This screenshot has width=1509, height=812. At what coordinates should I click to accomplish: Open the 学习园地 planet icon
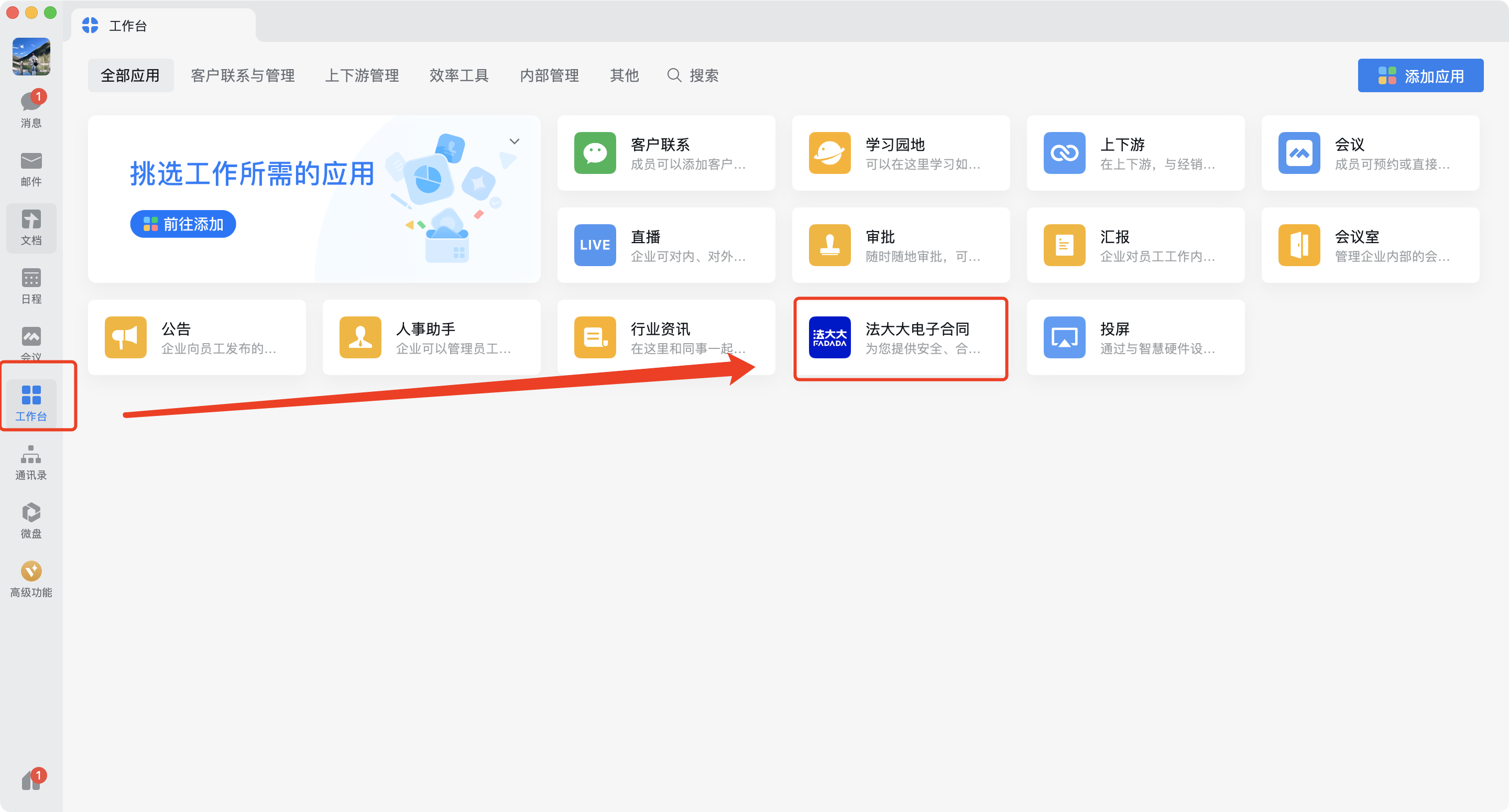coord(829,153)
